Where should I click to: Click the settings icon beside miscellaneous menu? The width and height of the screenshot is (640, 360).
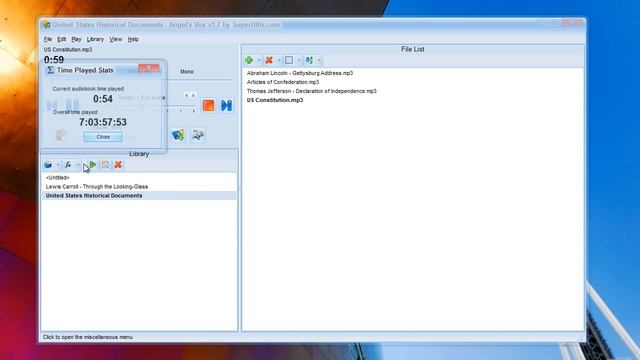coord(198,135)
